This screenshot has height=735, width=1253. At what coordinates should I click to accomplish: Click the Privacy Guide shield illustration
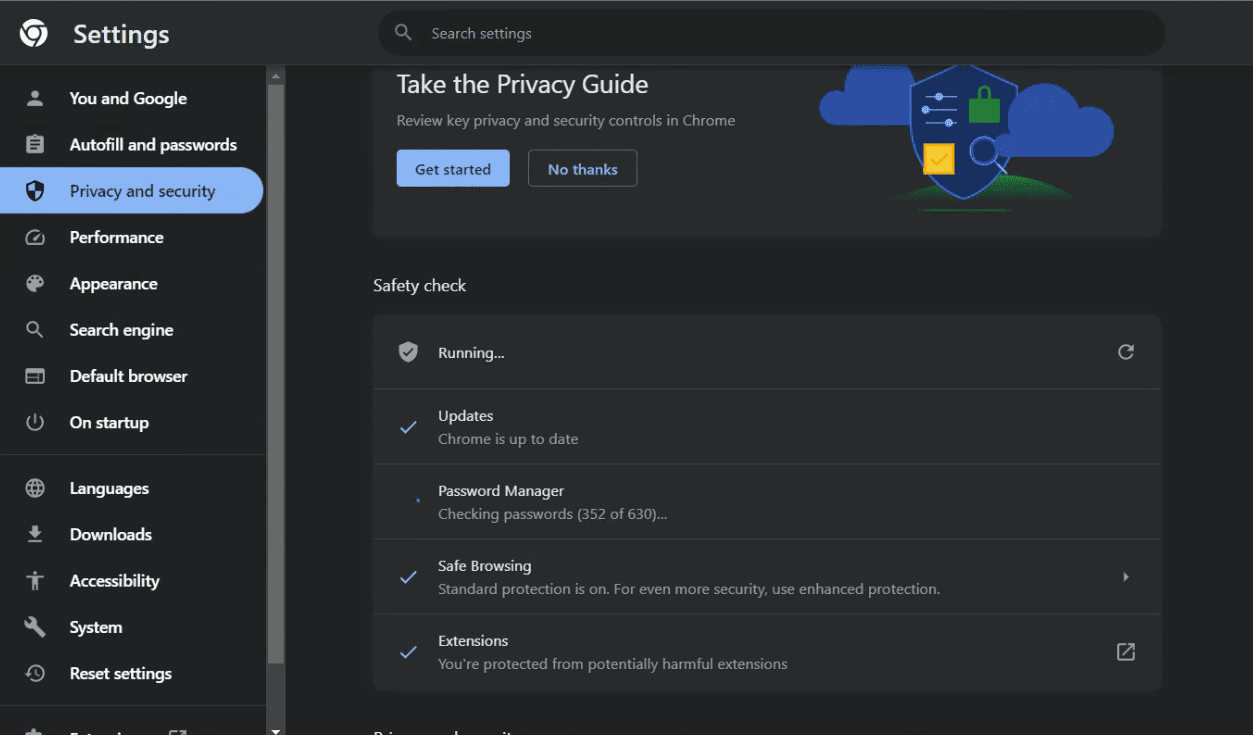(x=965, y=133)
